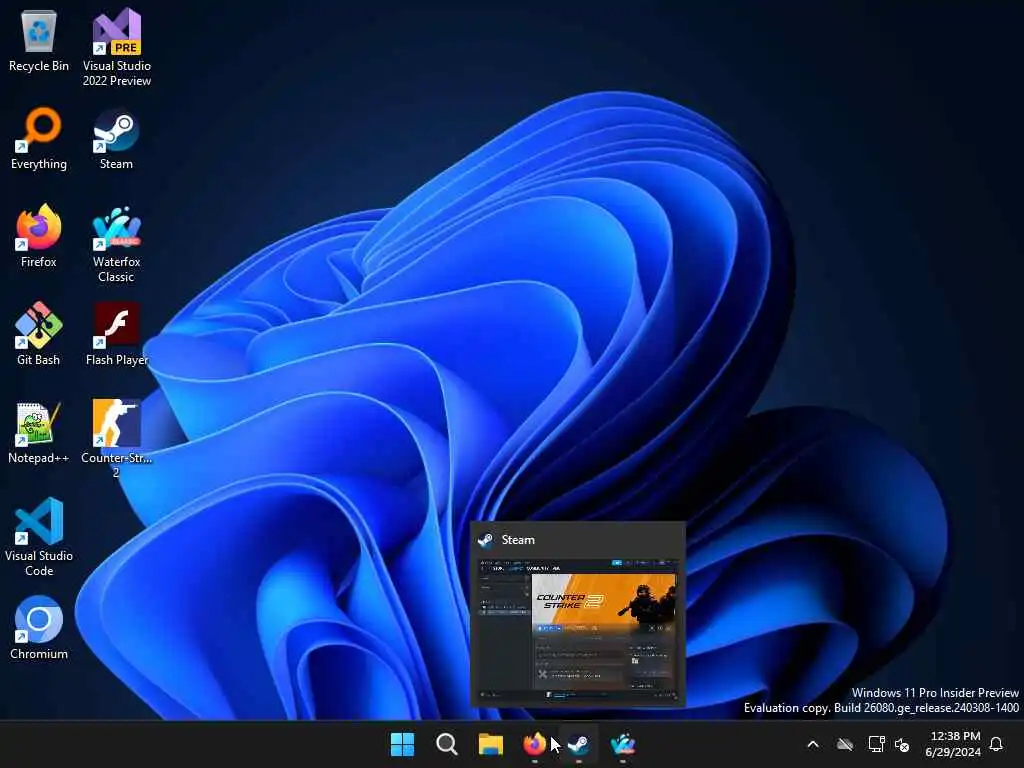Launch Visual Studio 2022 Preview shortcut
Screen dimensions: 1024x768
pyautogui.click(x=117, y=47)
